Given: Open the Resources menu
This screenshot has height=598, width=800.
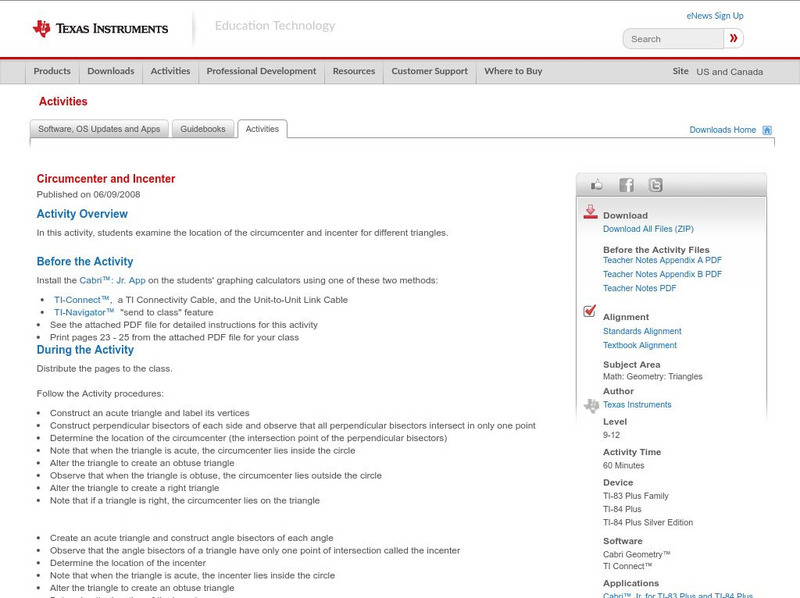Looking at the screenshot, I should coord(354,71).
